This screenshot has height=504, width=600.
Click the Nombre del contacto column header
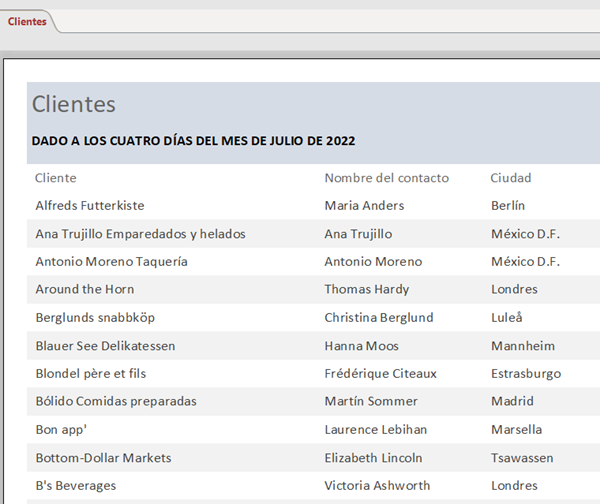tap(386, 178)
